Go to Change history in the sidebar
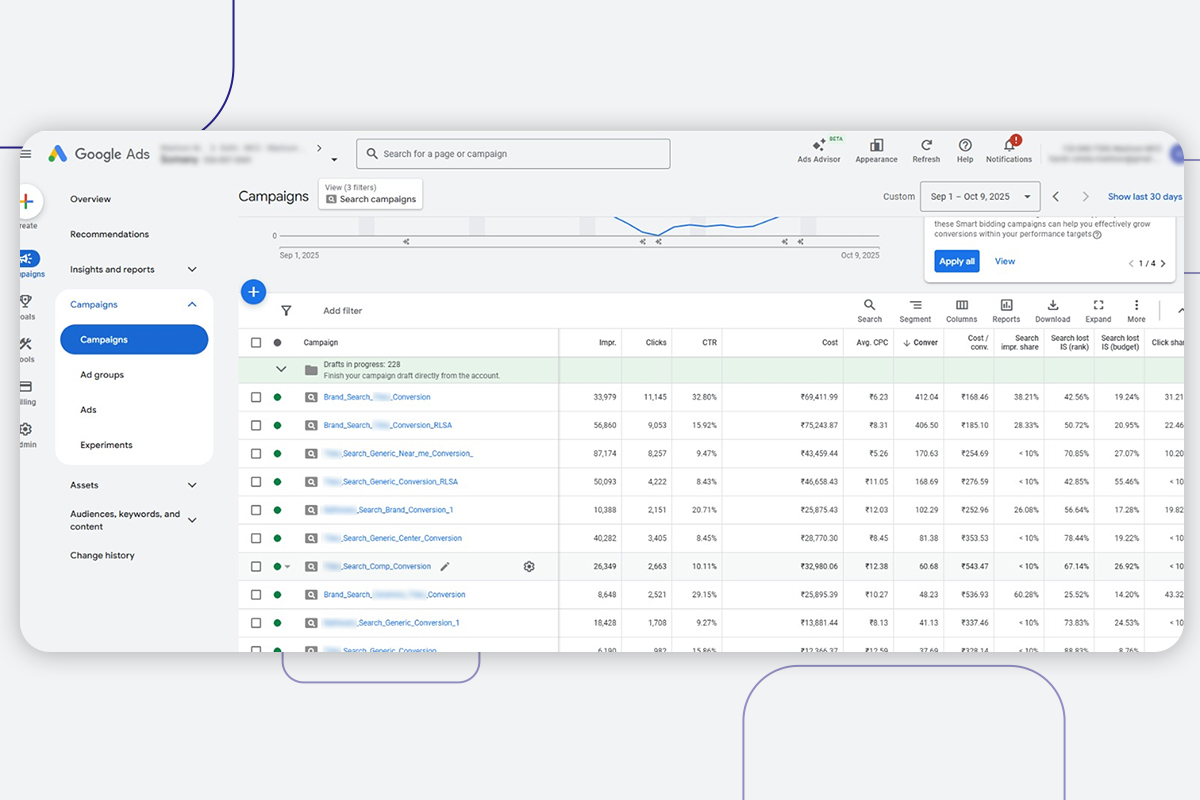Viewport: 1200px width, 800px height. pyautogui.click(x=103, y=555)
